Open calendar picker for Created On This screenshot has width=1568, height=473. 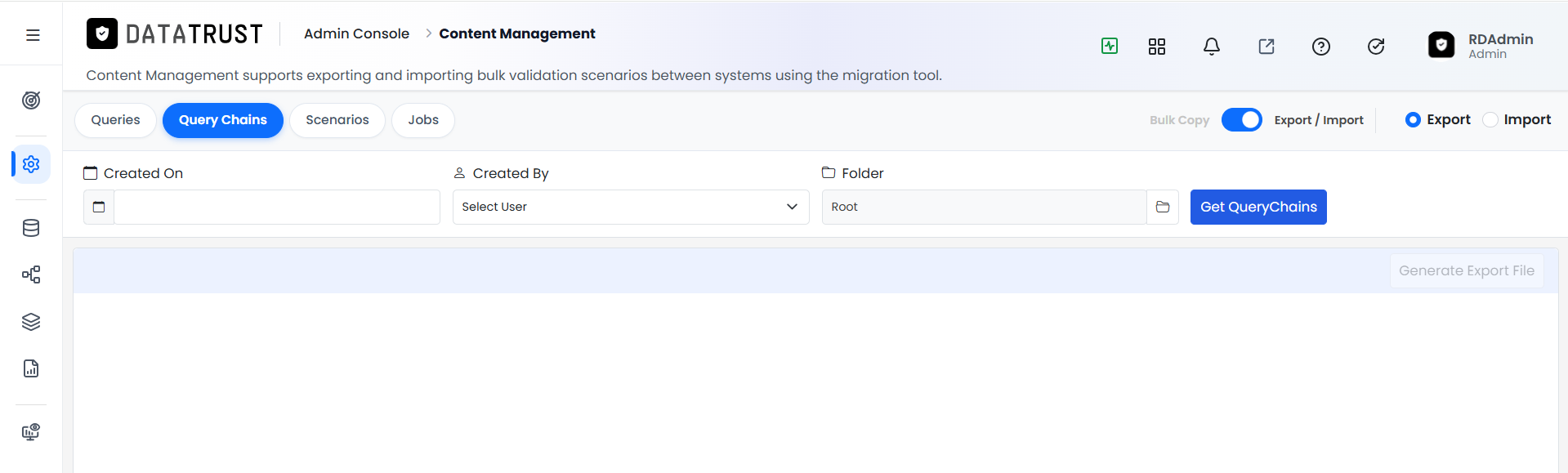tap(99, 207)
